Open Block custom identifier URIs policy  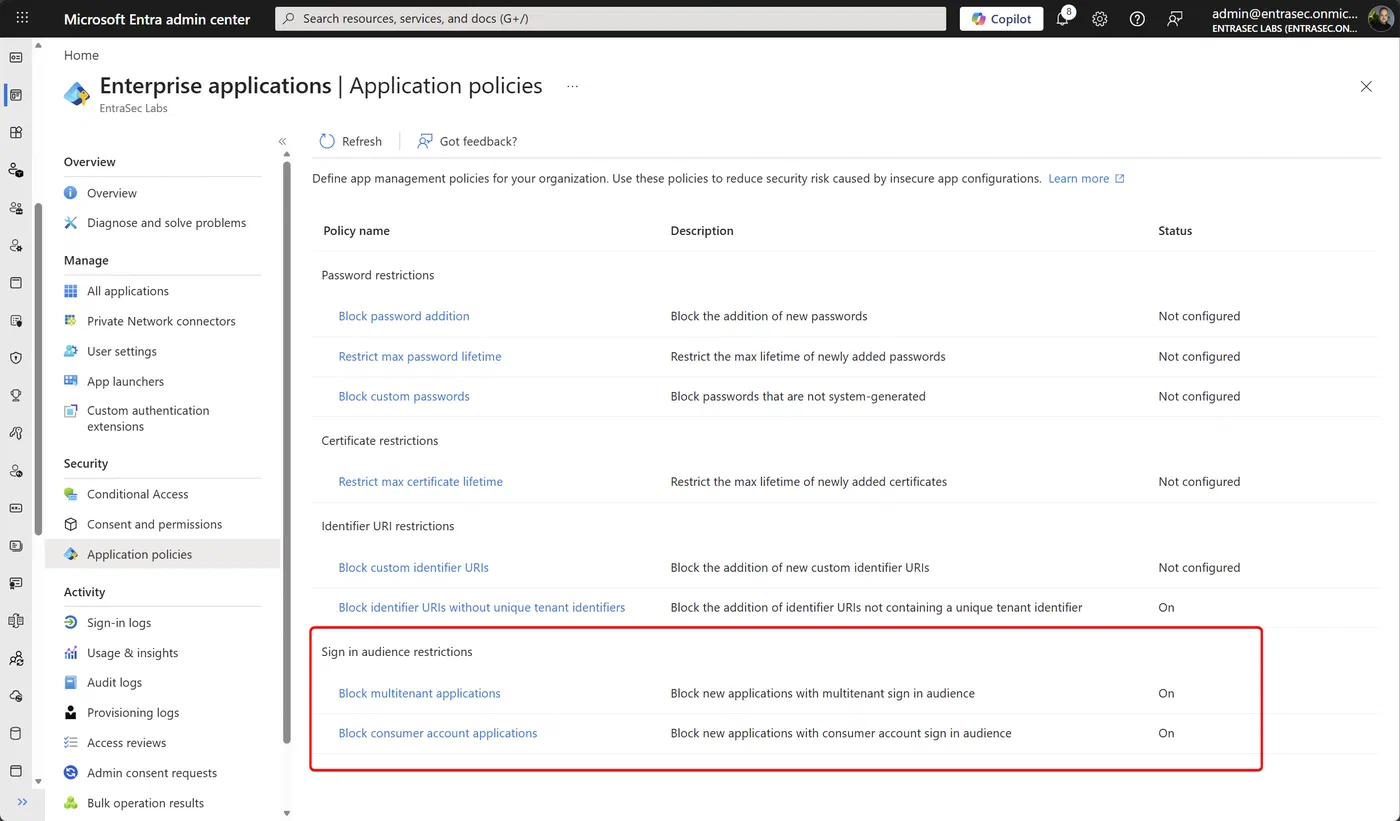click(413, 567)
